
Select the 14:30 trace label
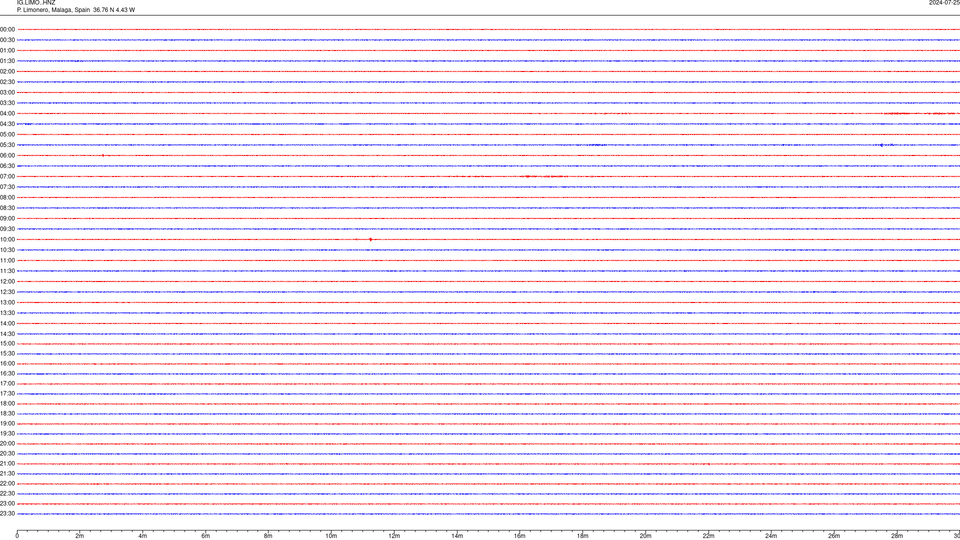tap(7, 334)
